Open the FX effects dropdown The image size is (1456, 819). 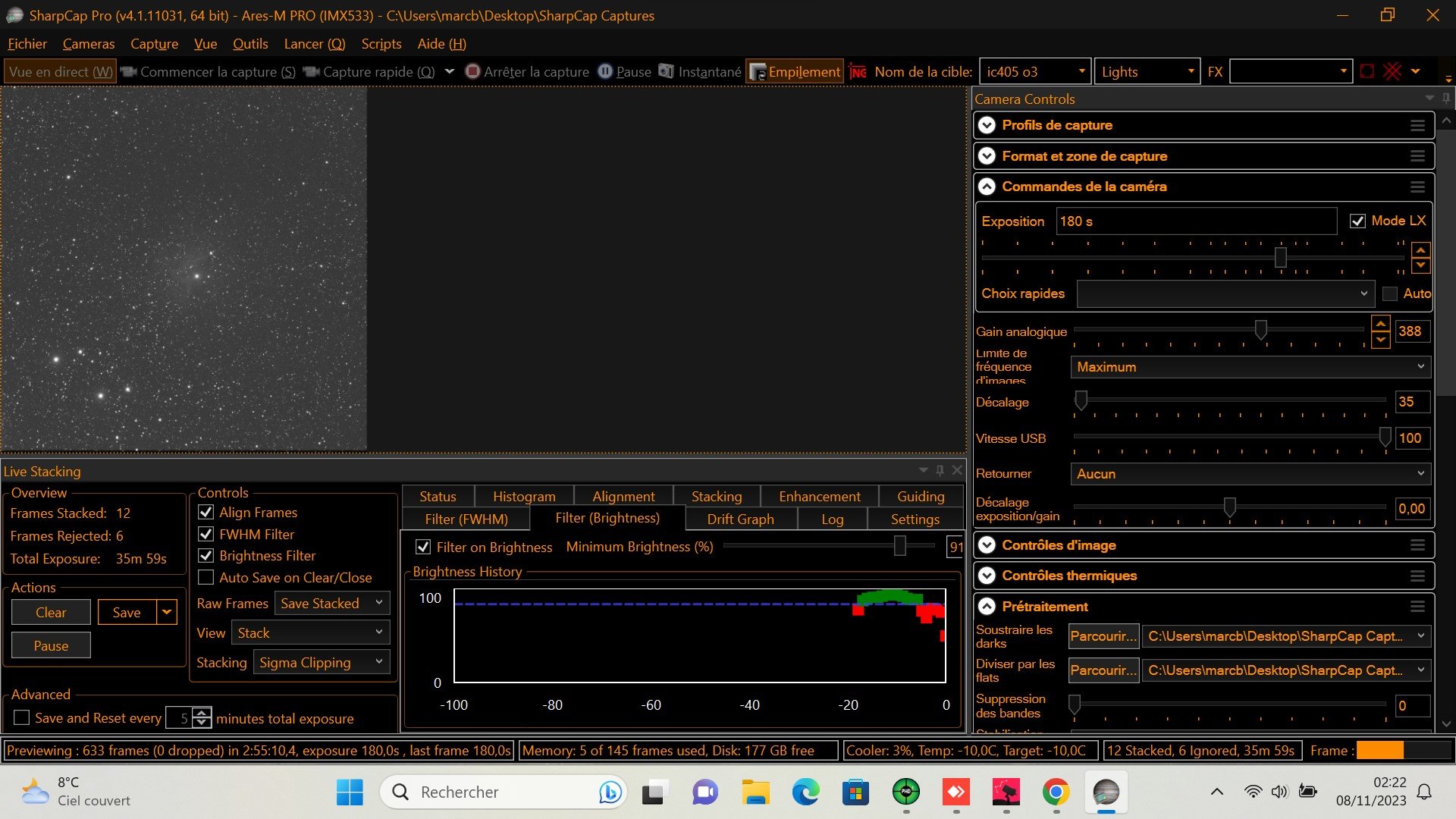(1291, 71)
